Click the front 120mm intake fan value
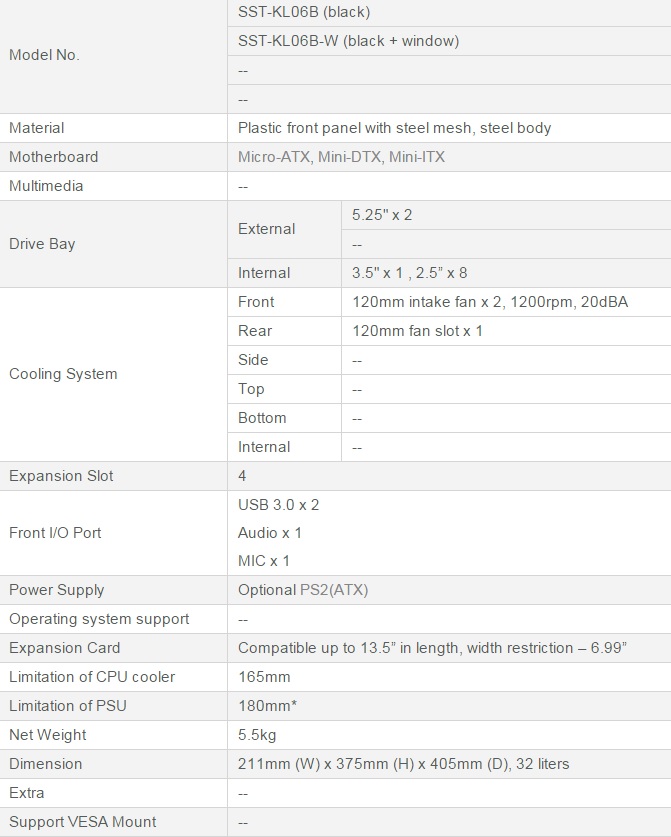 [x=490, y=302]
